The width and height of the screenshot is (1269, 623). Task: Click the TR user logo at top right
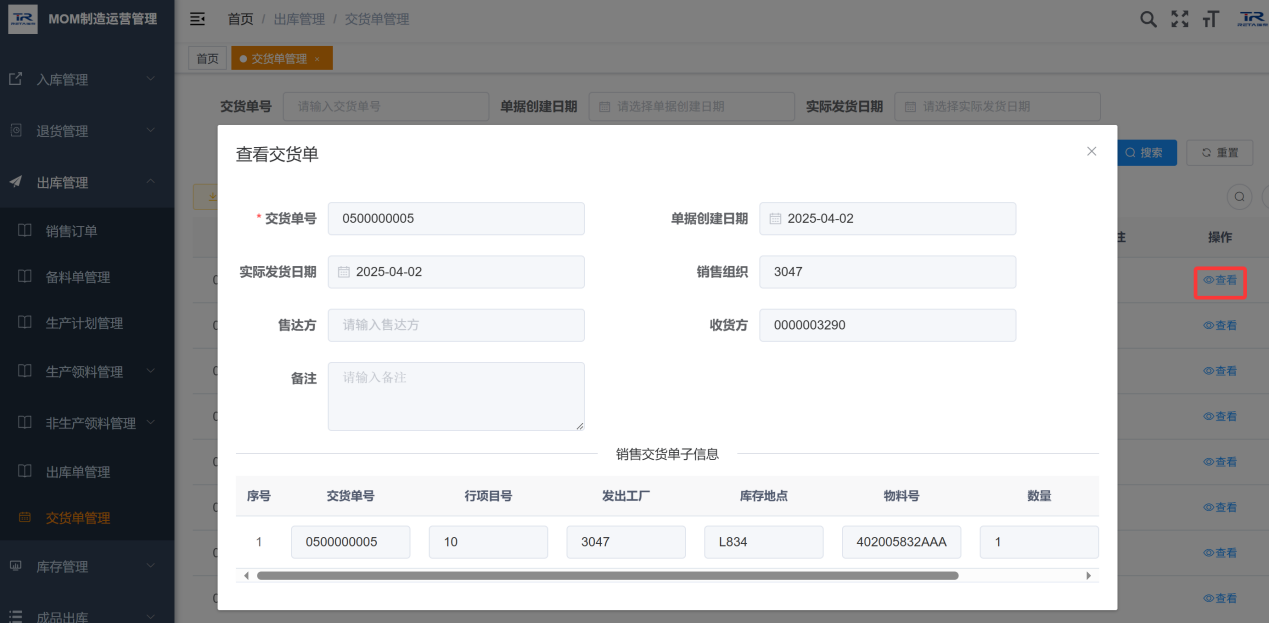(x=1251, y=19)
